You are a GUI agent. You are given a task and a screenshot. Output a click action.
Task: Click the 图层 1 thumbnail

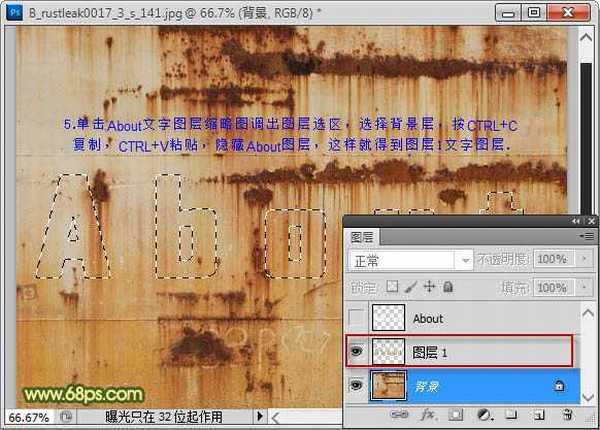click(x=388, y=351)
